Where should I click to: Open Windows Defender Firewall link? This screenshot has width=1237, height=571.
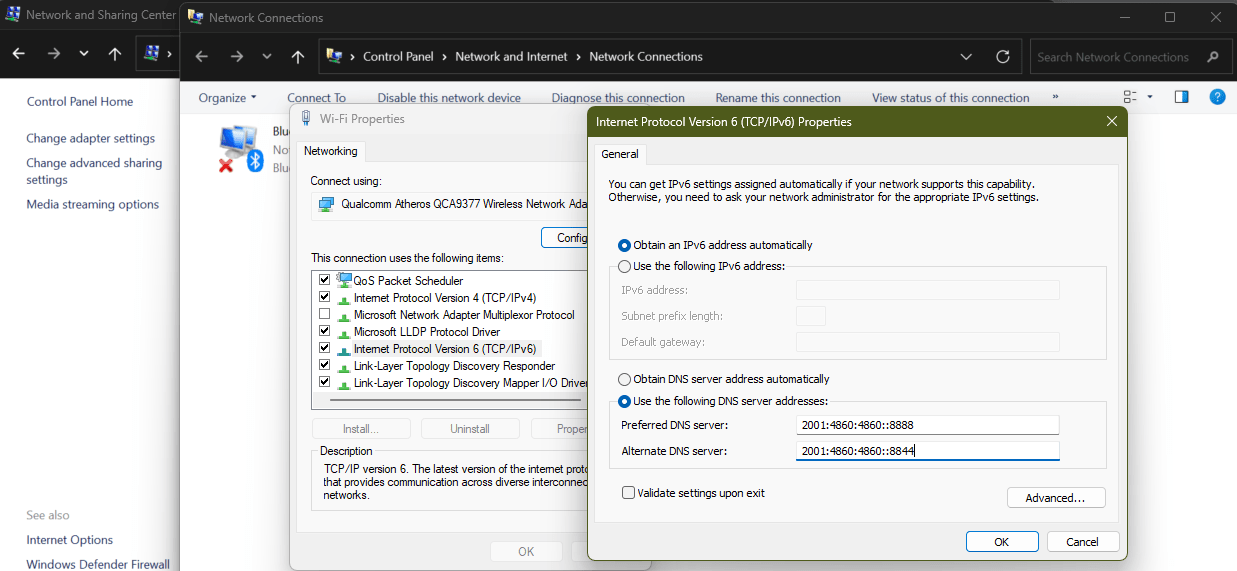coord(98,565)
